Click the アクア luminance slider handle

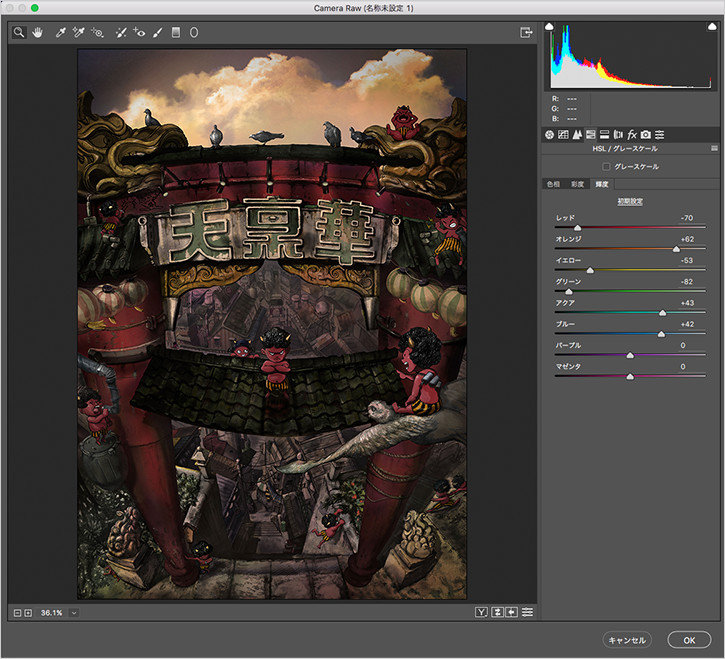tap(663, 313)
